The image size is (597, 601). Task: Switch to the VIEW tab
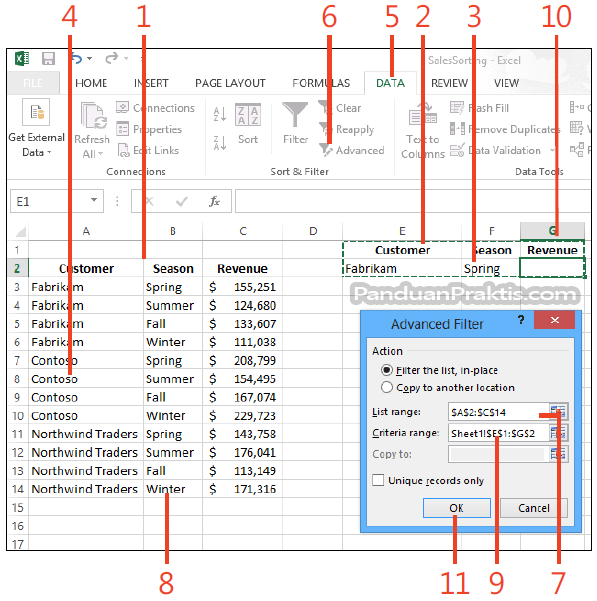(506, 83)
